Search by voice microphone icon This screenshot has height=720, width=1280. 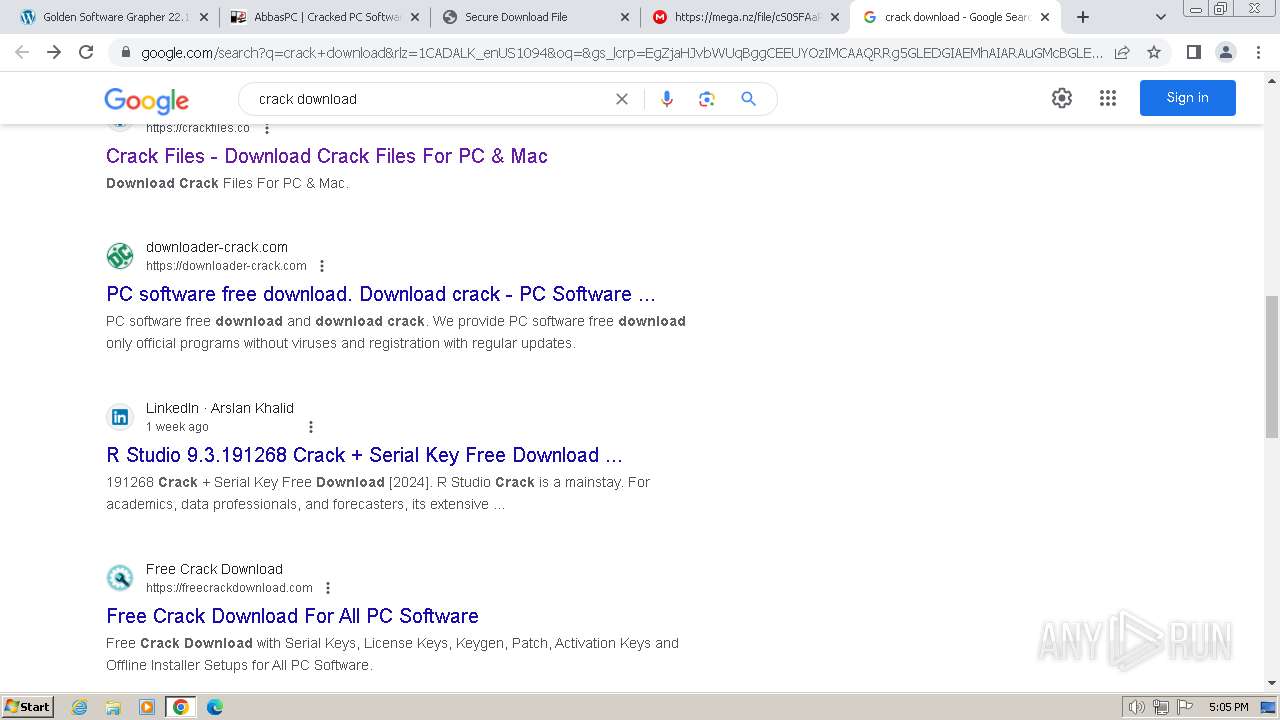pyautogui.click(x=667, y=99)
